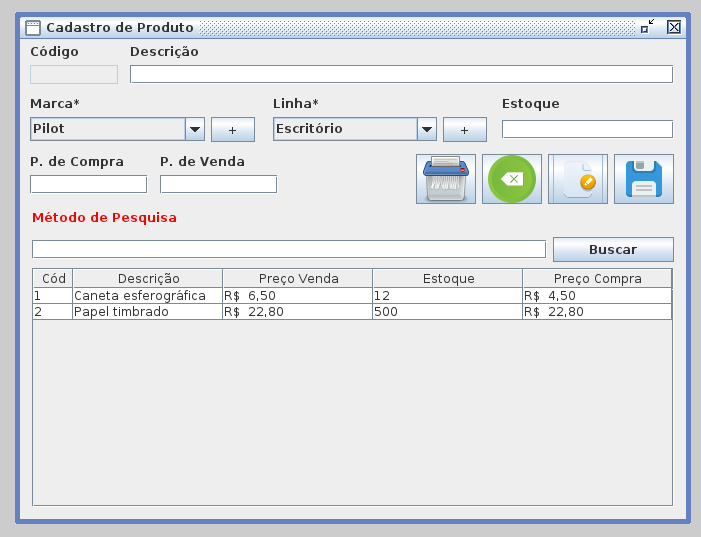
Task: Focus the Descrição text field
Action: [x=401, y=74]
